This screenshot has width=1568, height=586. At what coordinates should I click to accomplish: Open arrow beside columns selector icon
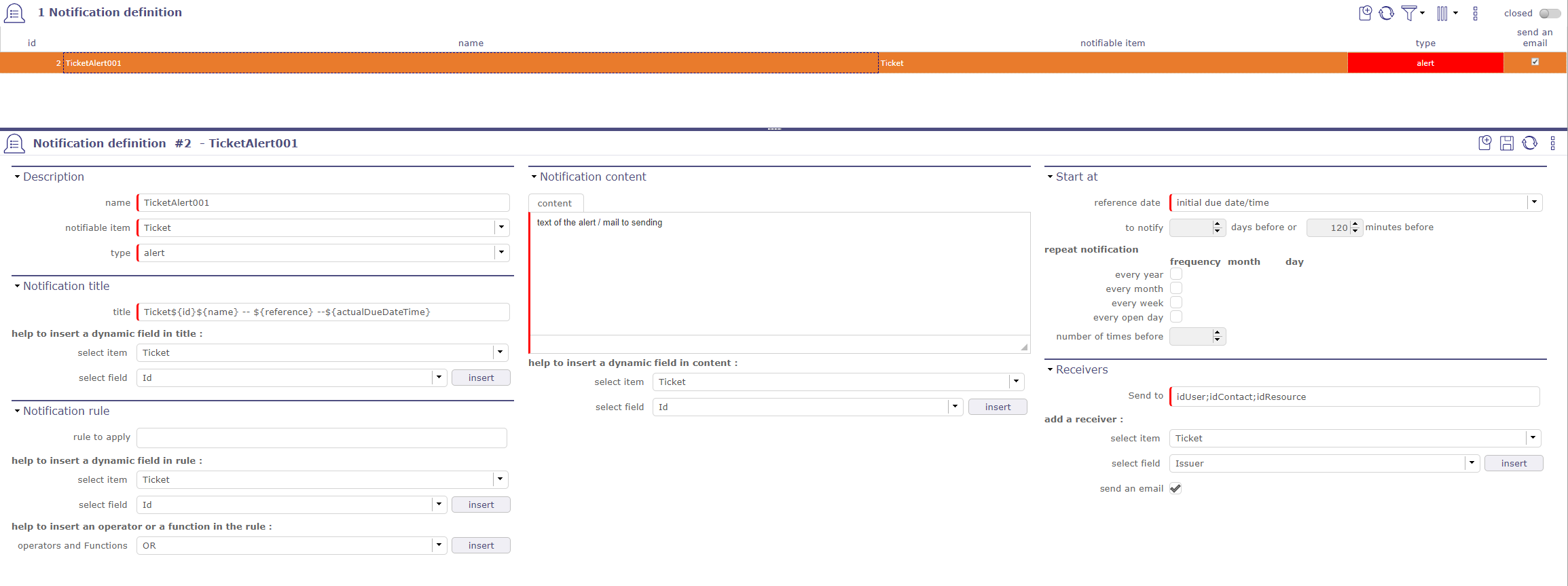[1455, 13]
